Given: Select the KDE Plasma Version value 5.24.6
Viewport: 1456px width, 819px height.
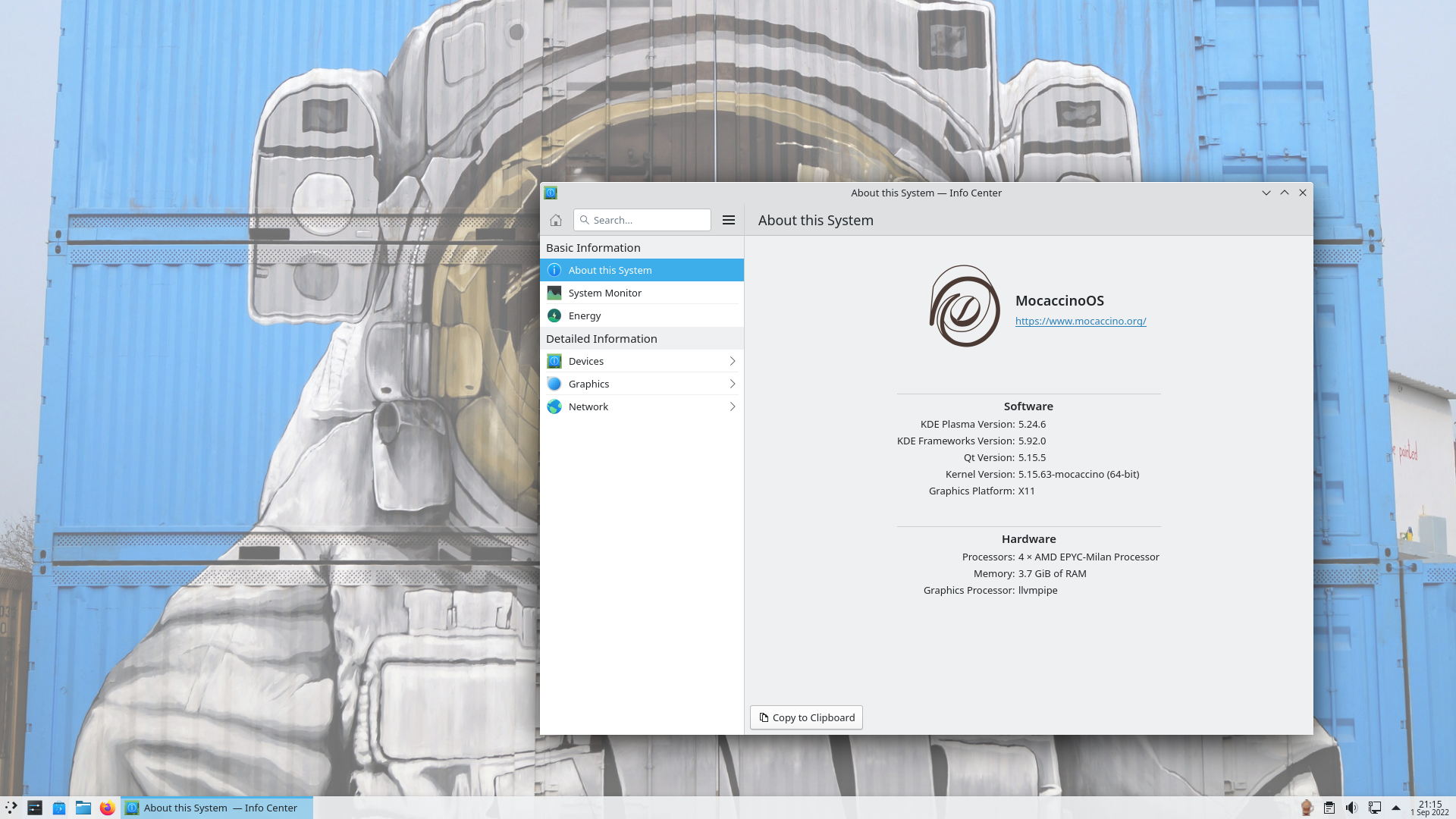Looking at the screenshot, I should click(x=1031, y=424).
